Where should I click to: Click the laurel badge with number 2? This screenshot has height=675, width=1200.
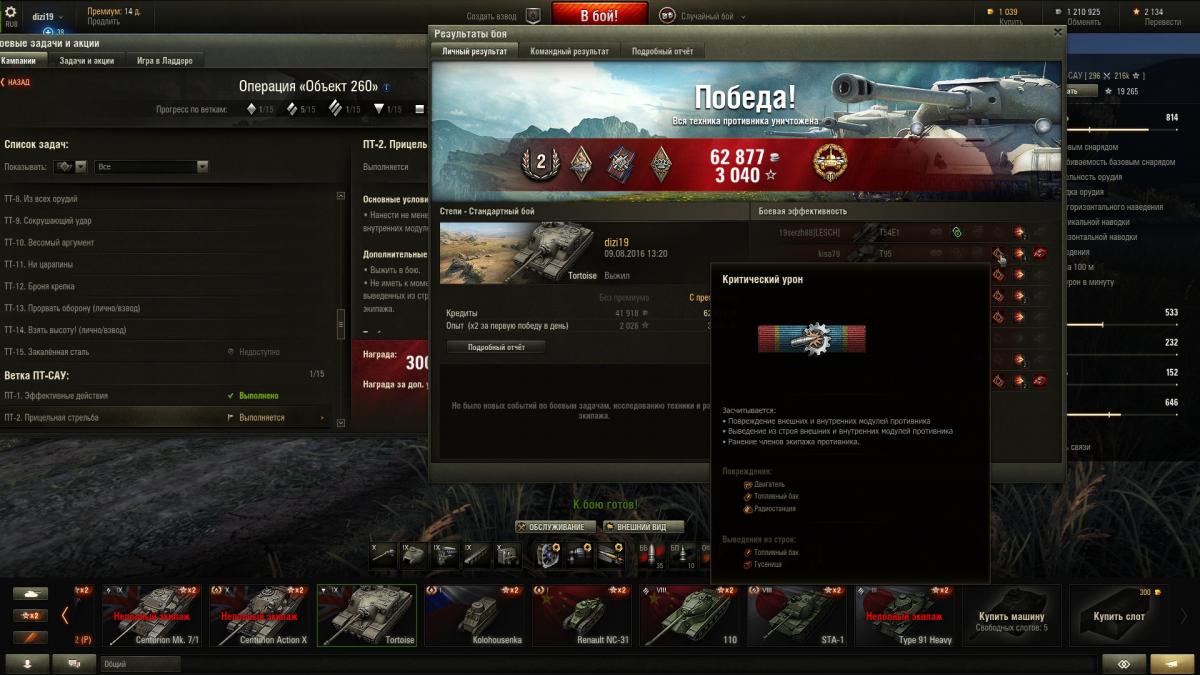point(541,162)
